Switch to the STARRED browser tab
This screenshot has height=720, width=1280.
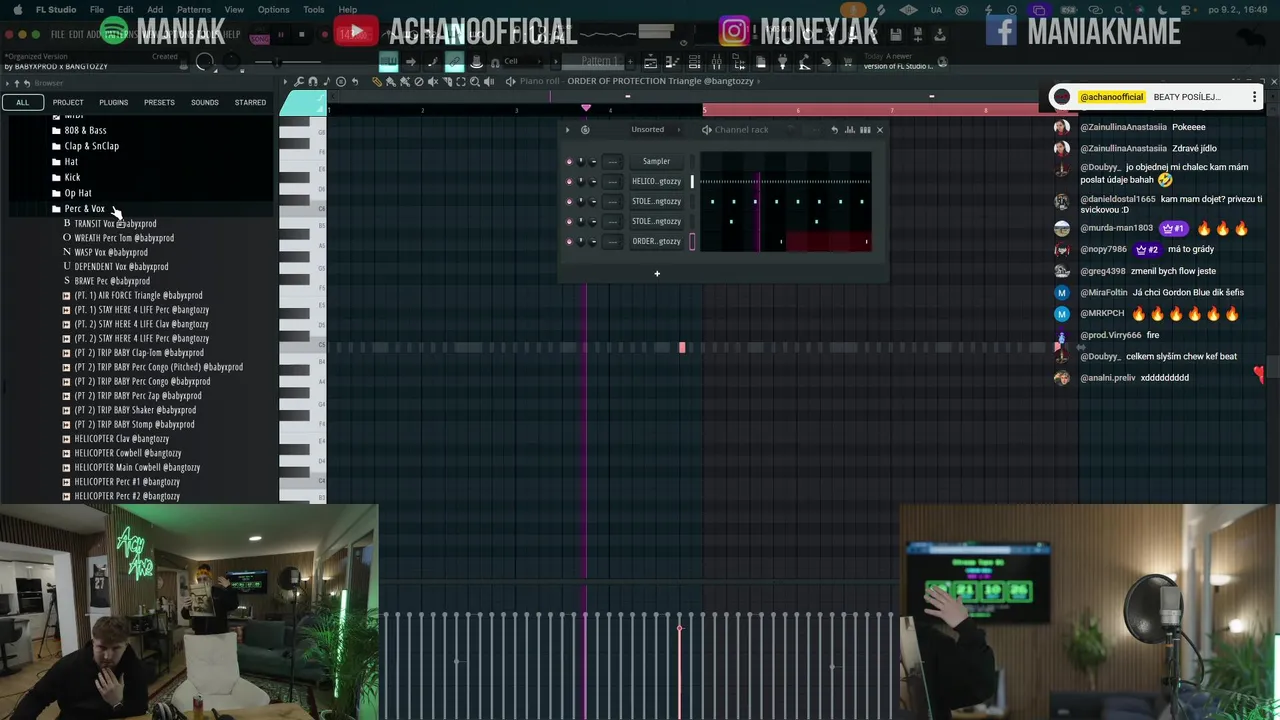(250, 102)
